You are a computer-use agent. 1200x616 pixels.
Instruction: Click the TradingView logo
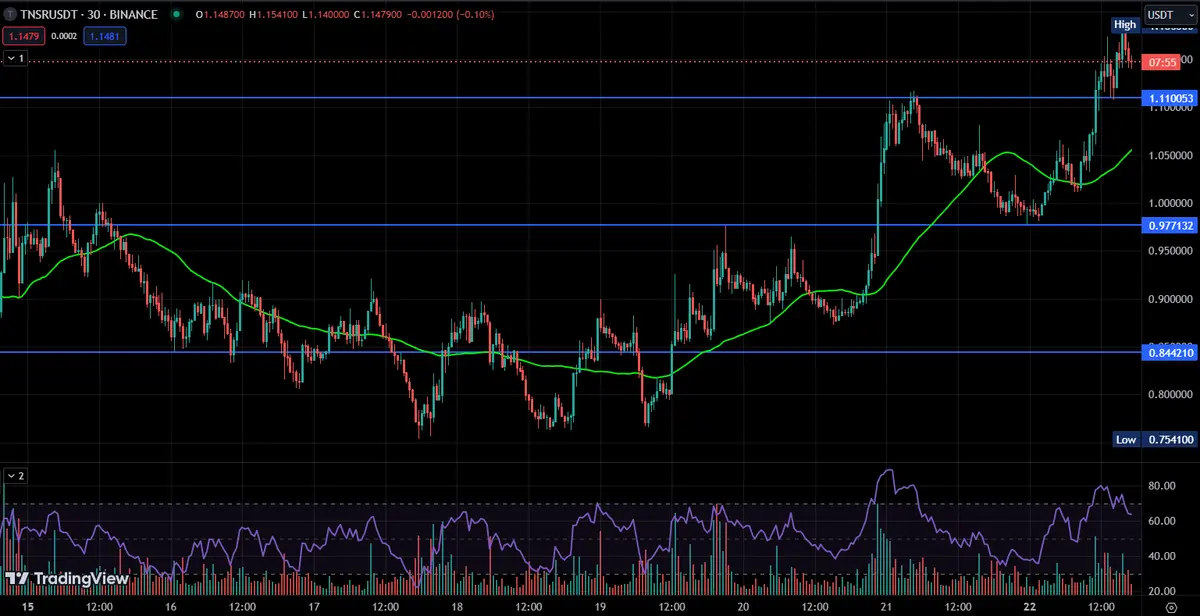[67, 578]
